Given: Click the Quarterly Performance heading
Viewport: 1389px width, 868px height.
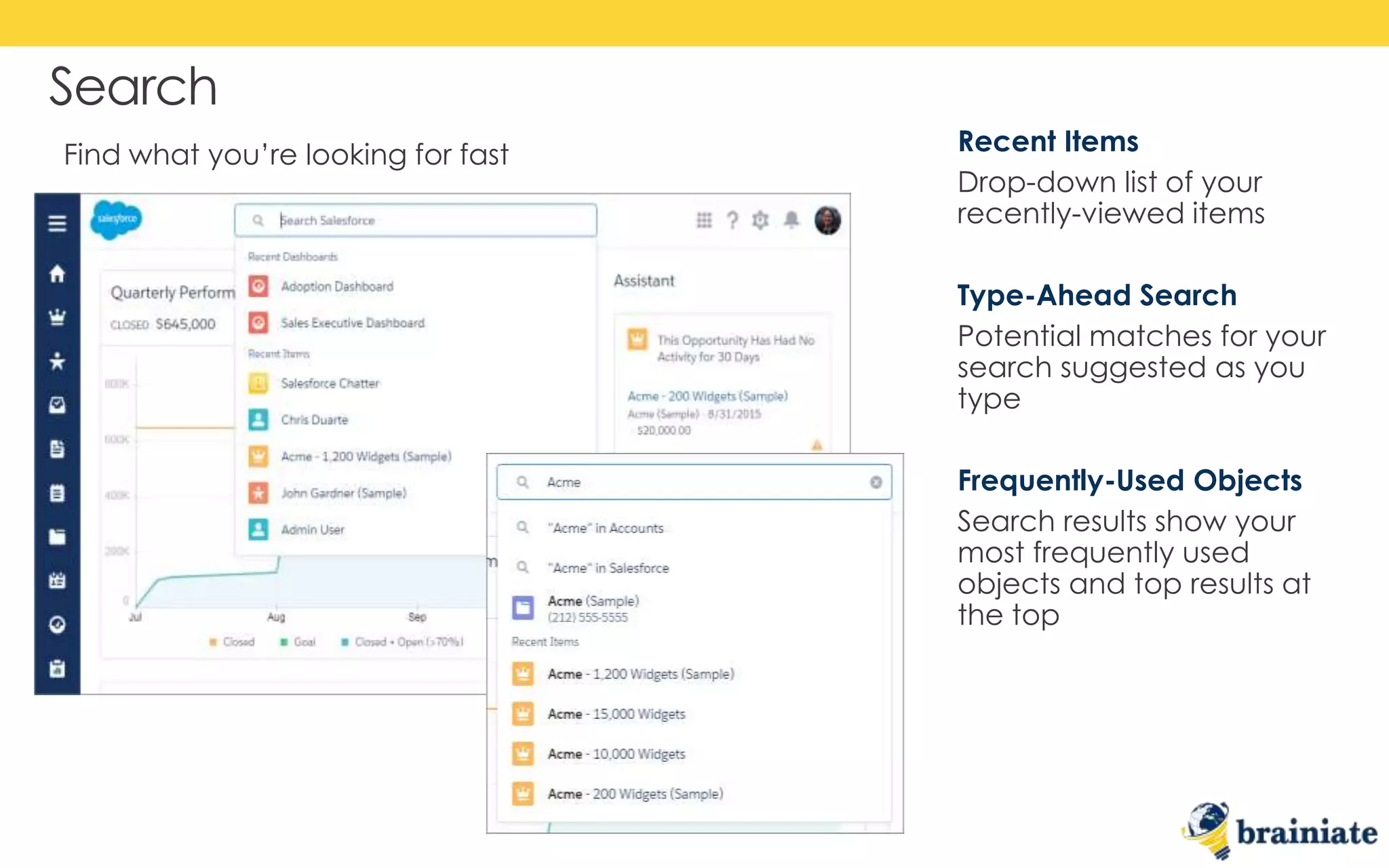Looking at the screenshot, I should tap(173, 292).
